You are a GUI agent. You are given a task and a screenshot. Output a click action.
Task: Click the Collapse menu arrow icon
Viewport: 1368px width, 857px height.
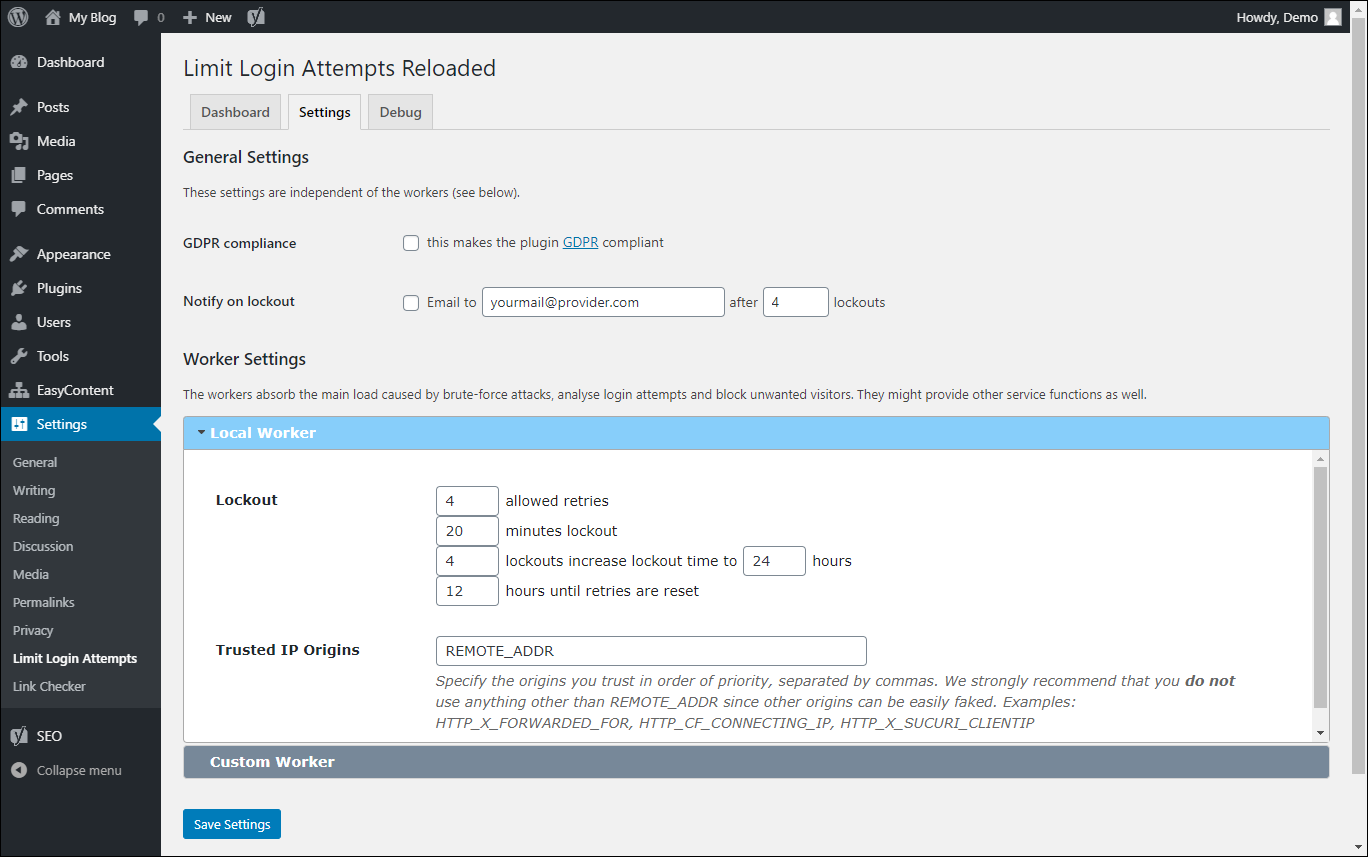point(19,770)
